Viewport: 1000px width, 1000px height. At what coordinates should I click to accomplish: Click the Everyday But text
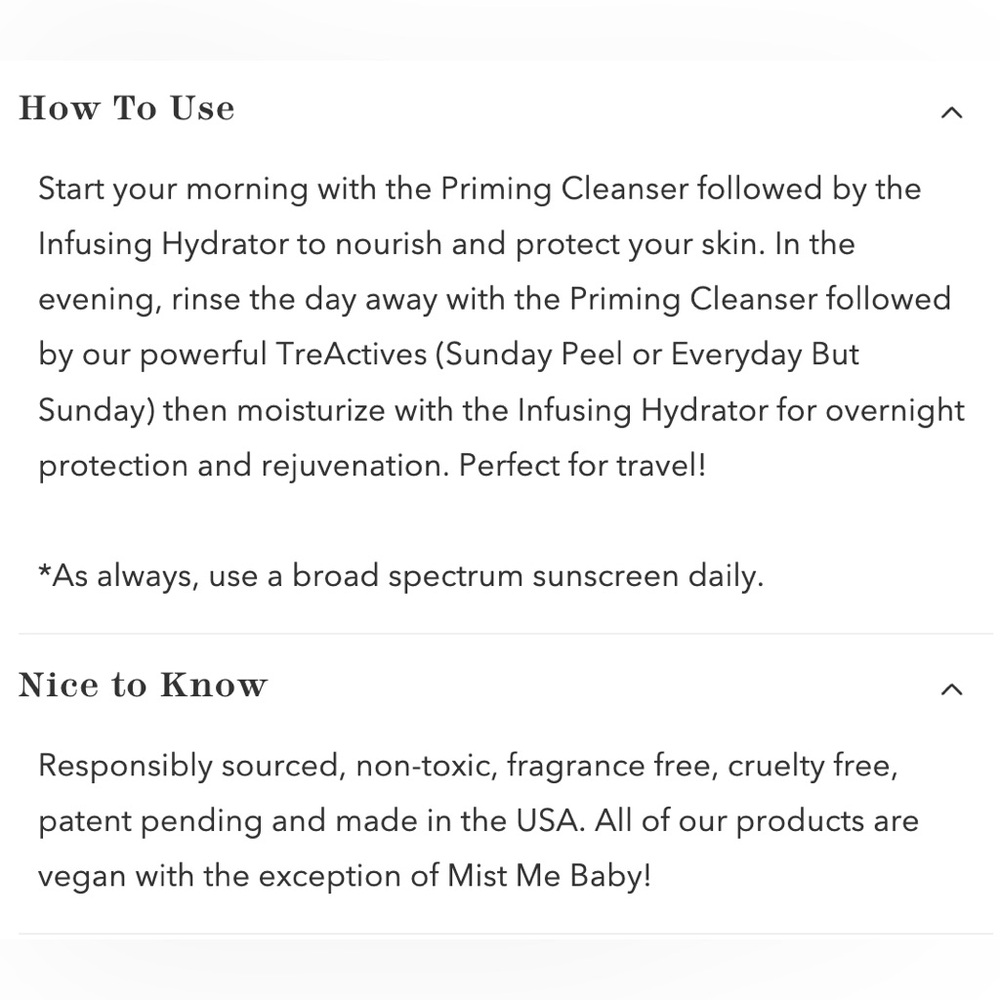pos(765,355)
